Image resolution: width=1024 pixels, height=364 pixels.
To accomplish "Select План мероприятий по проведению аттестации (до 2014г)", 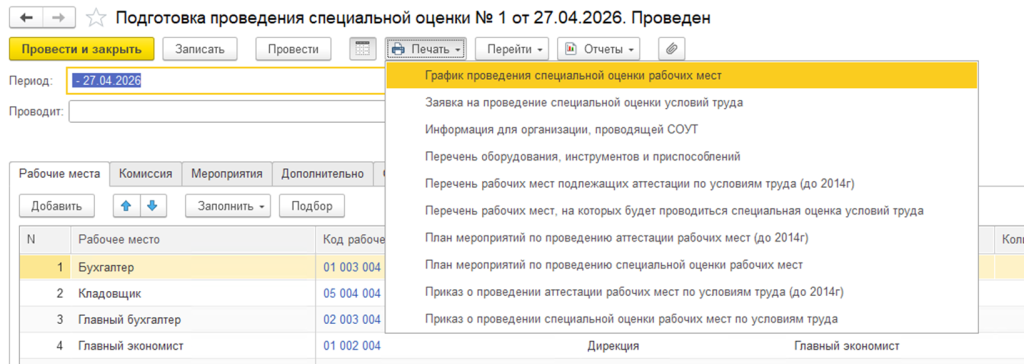I will 682,238.
